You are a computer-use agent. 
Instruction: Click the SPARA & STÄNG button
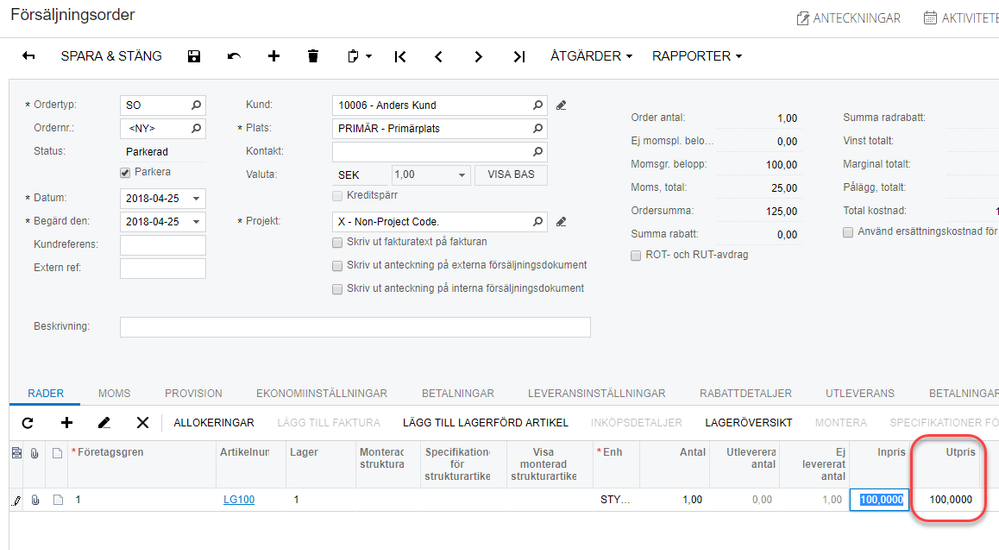click(x=111, y=57)
